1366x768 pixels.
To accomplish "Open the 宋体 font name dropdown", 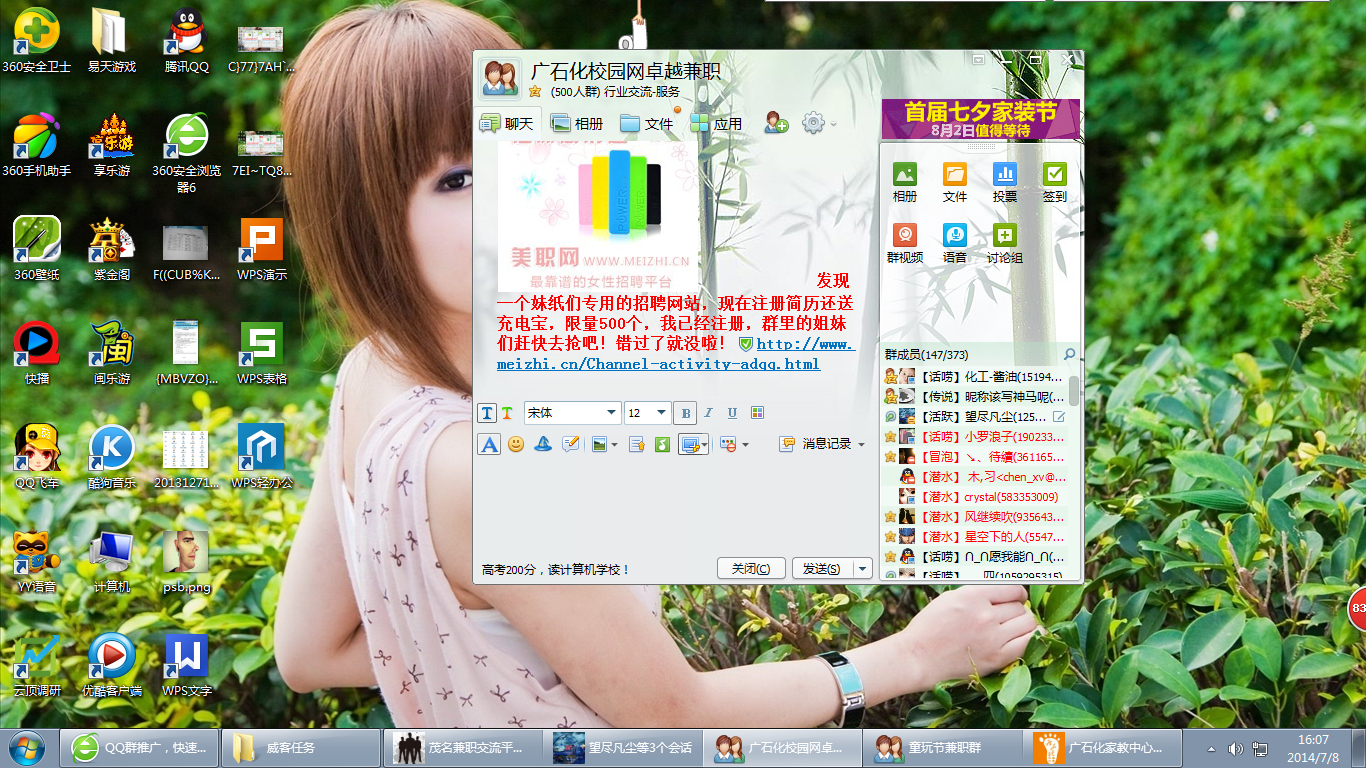I will coord(572,413).
